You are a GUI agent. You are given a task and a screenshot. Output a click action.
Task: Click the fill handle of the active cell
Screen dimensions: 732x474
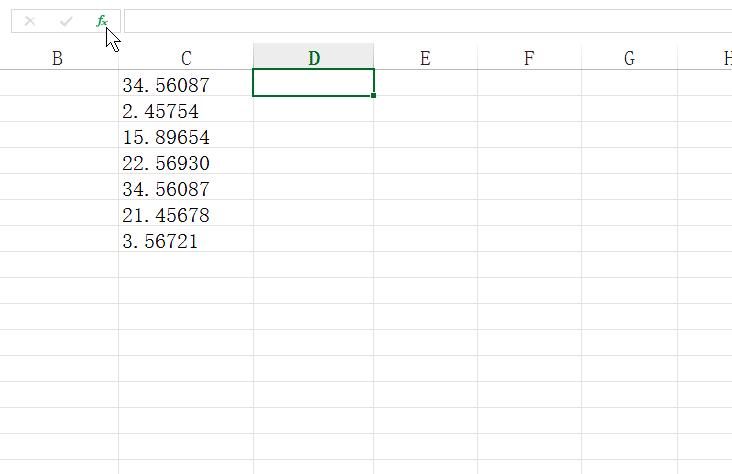pyautogui.click(x=374, y=95)
